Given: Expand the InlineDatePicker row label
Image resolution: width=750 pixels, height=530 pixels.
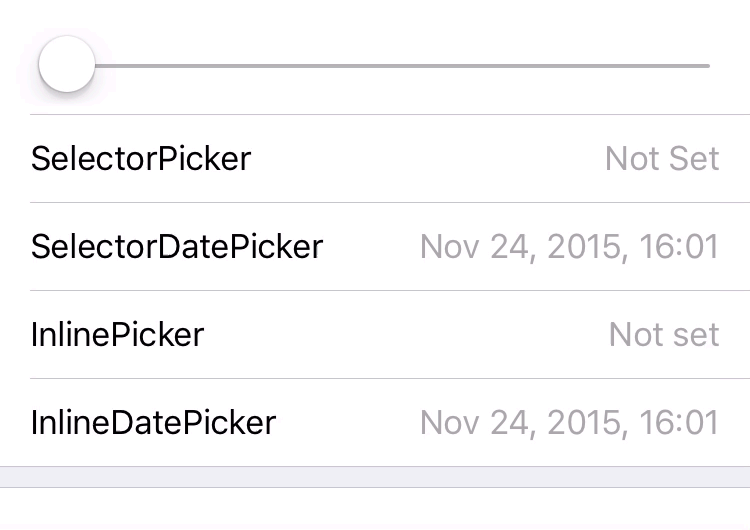Looking at the screenshot, I should coord(153,422).
